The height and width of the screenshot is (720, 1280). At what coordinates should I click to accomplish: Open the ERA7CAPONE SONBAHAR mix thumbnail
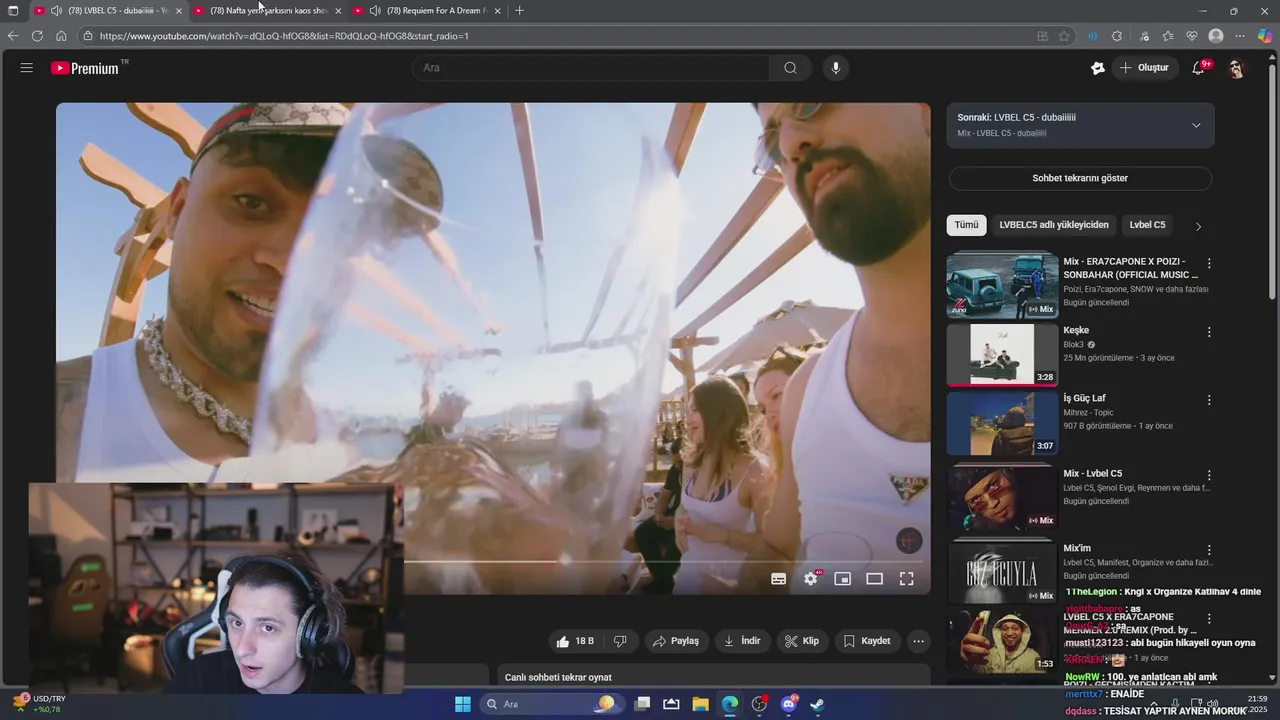(x=1002, y=286)
